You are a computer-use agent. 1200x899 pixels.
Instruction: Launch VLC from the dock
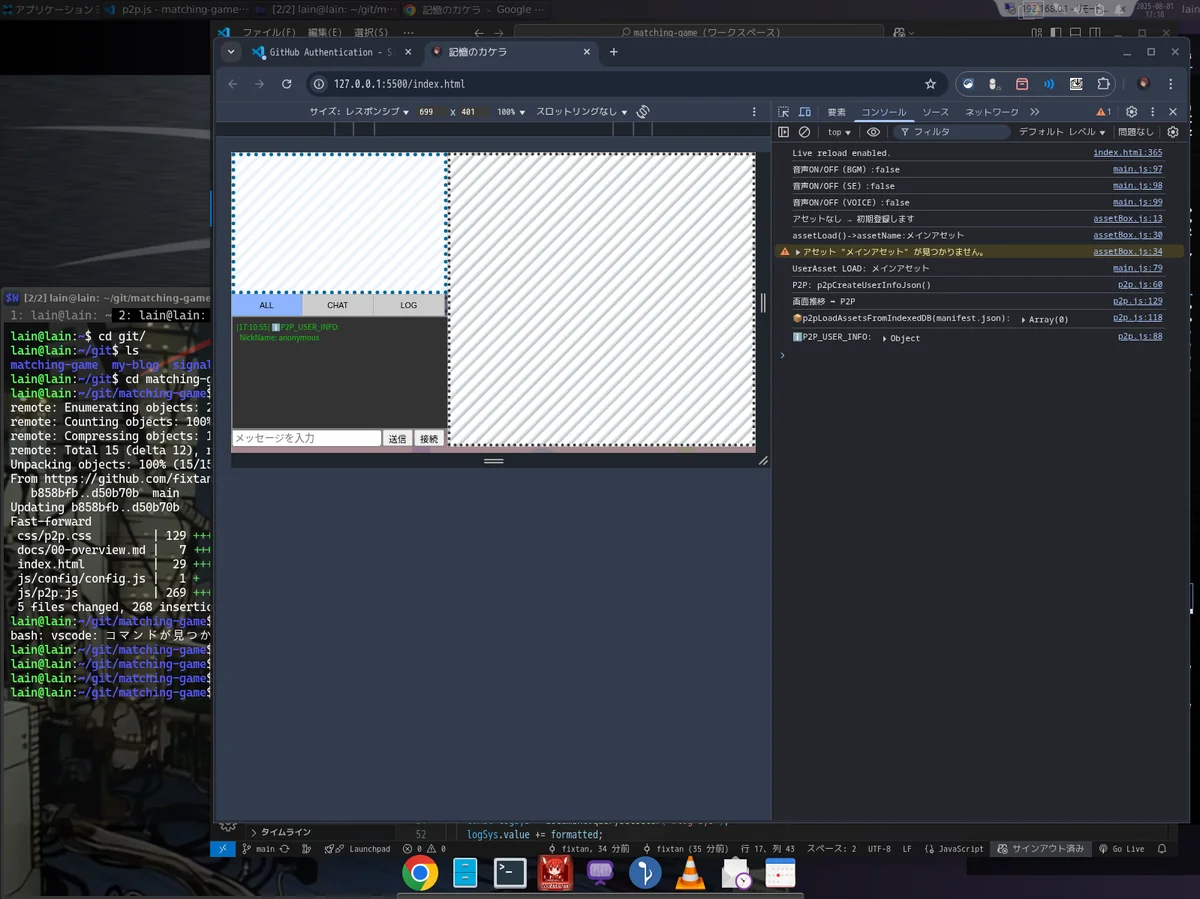pos(689,873)
